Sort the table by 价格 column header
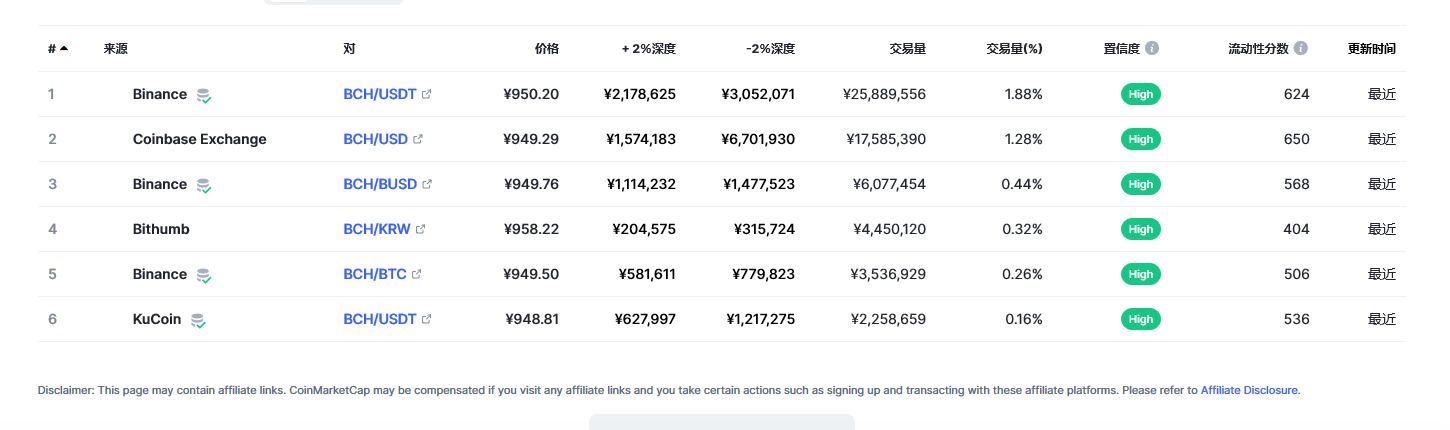The image size is (1450, 430). click(x=546, y=48)
